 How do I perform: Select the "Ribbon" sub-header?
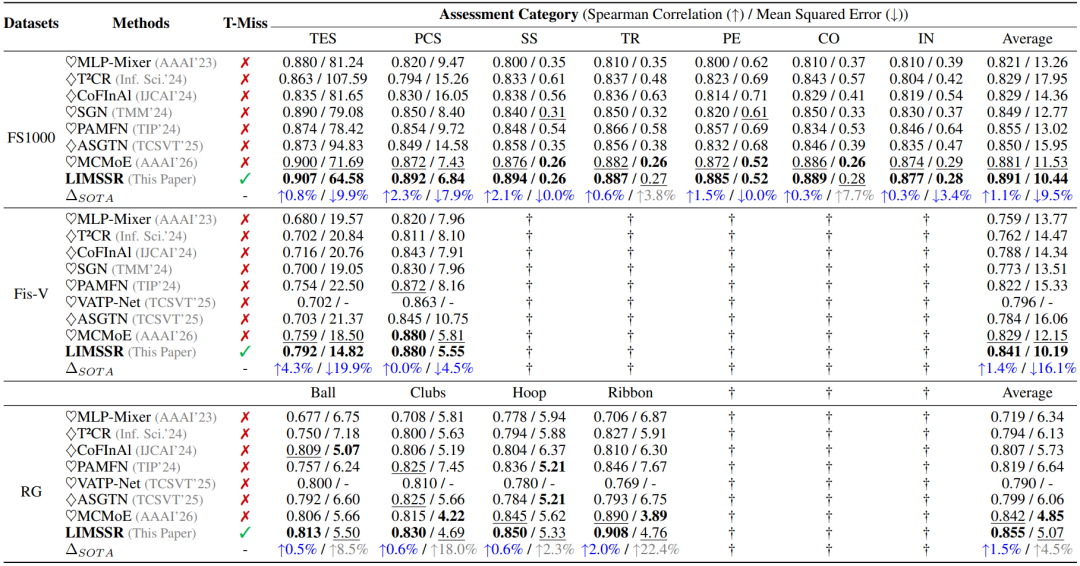point(630,392)
